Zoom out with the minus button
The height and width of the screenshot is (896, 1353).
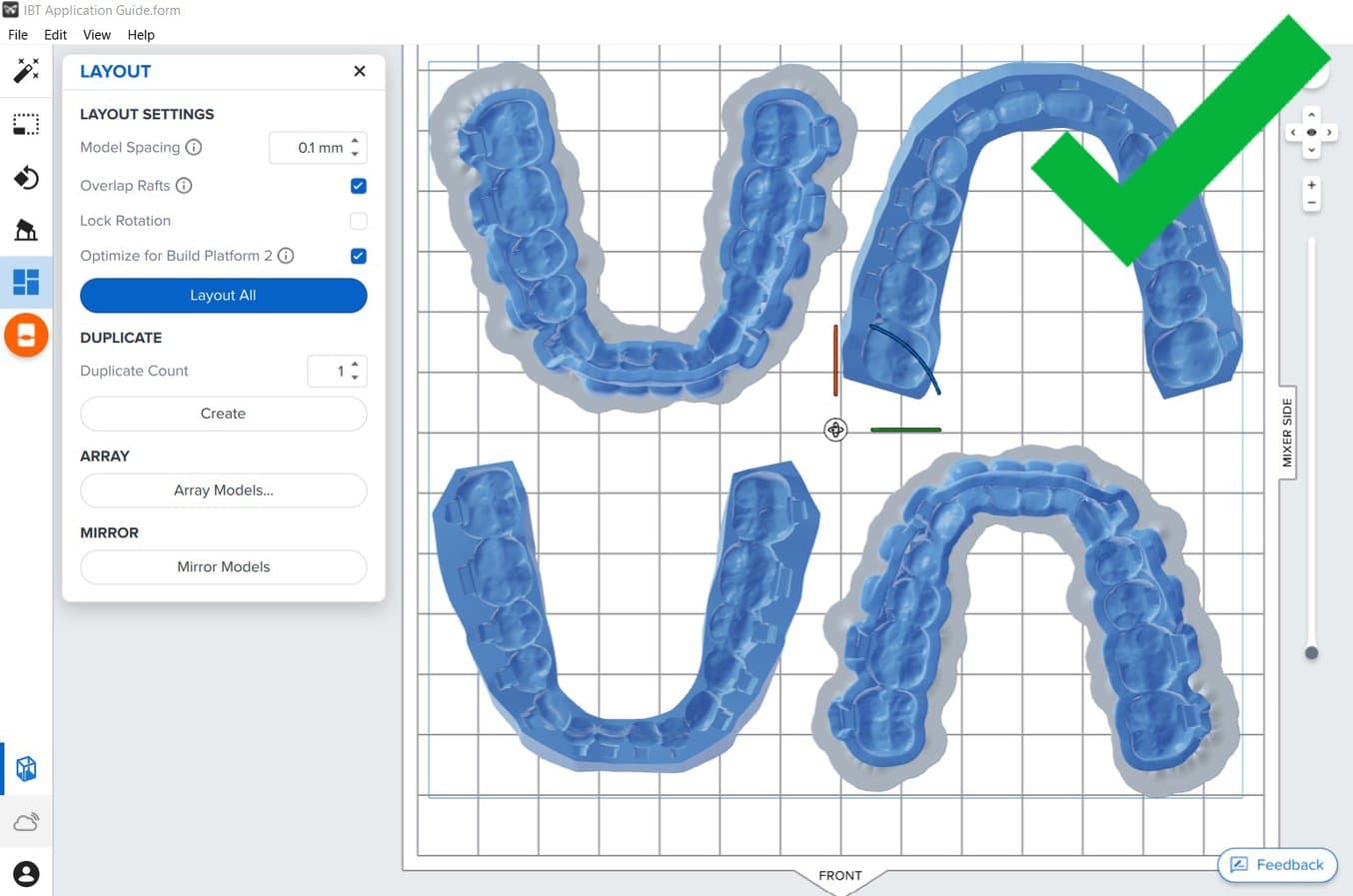click(1311, 203)
